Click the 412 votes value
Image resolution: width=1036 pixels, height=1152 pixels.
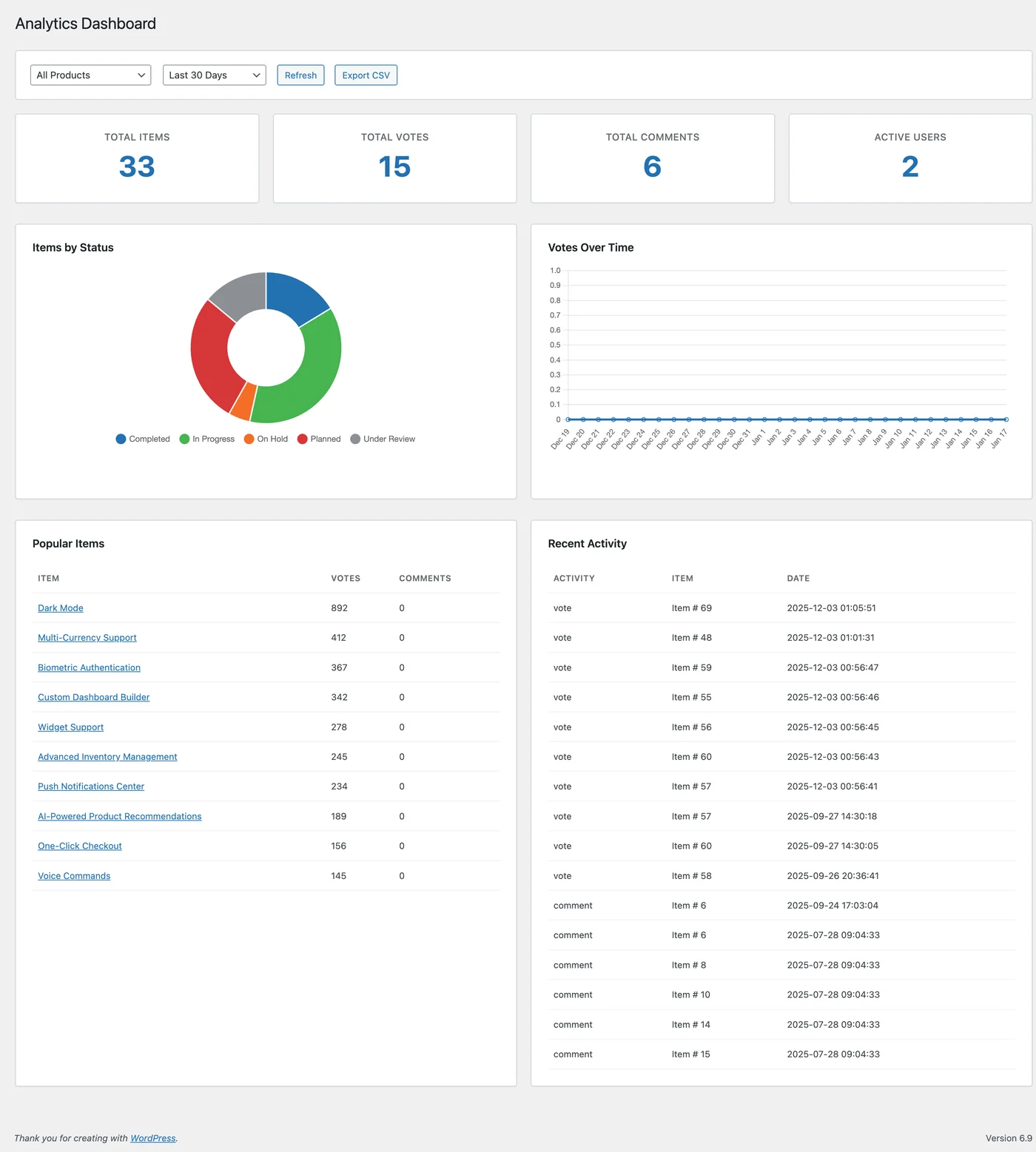(339, 638)
